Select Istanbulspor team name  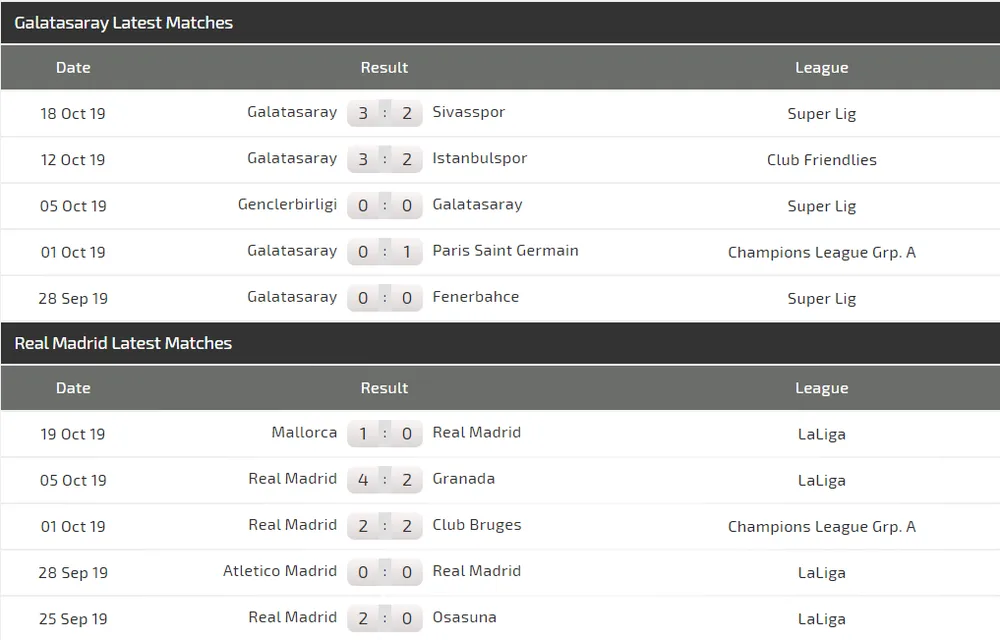pos(480,159)
